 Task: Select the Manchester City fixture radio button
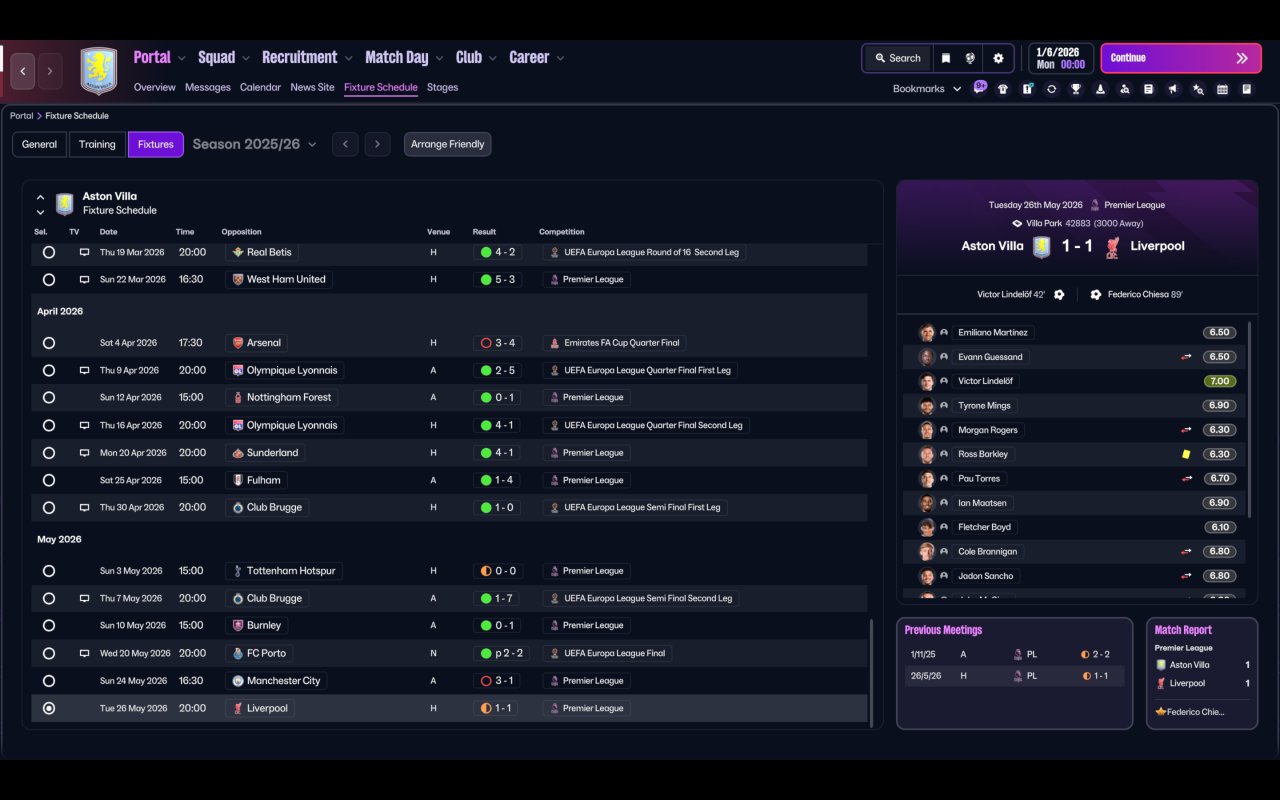[x=49, y=681]
